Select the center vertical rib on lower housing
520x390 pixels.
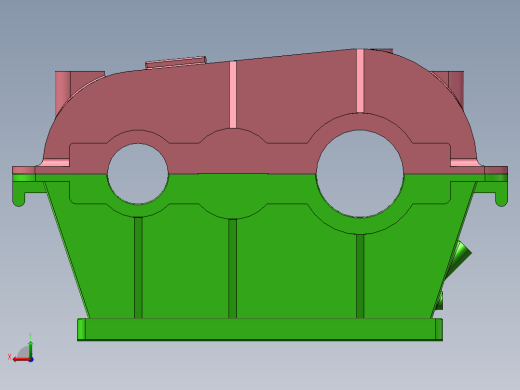pyautogui.click(x=233, y=269)
